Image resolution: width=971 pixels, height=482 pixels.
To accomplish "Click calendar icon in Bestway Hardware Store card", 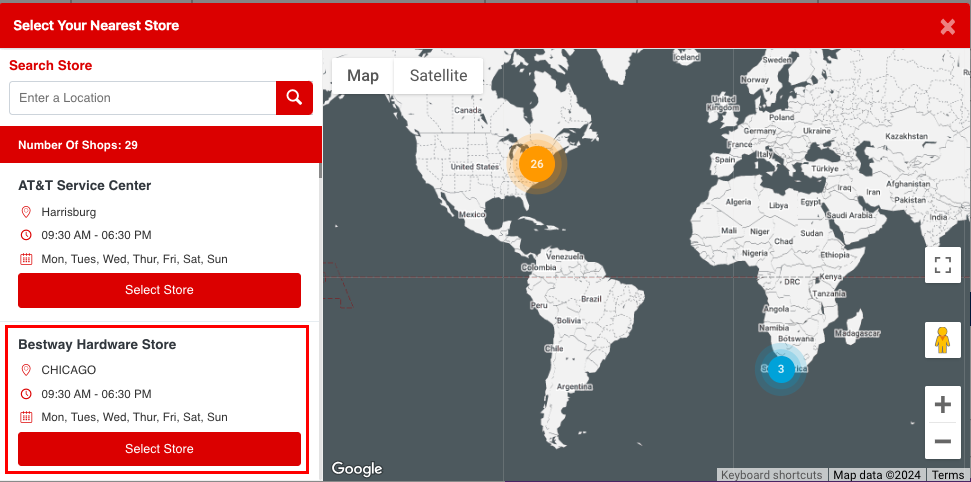I will point(26,417).
